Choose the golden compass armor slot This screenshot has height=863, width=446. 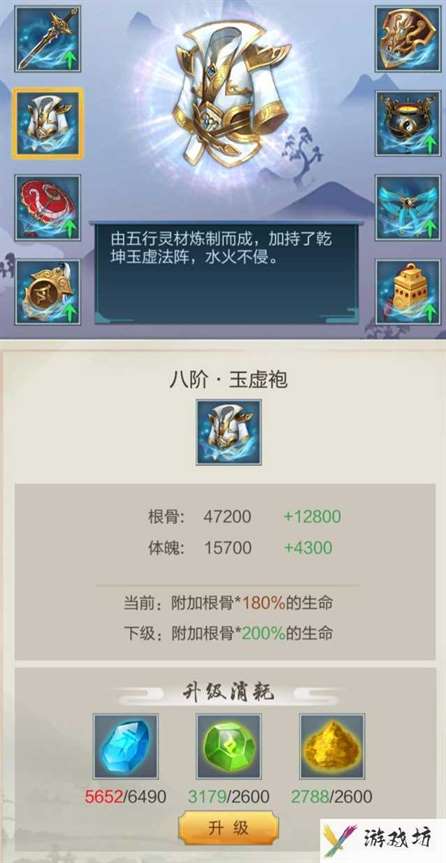[x=47, y=292]
